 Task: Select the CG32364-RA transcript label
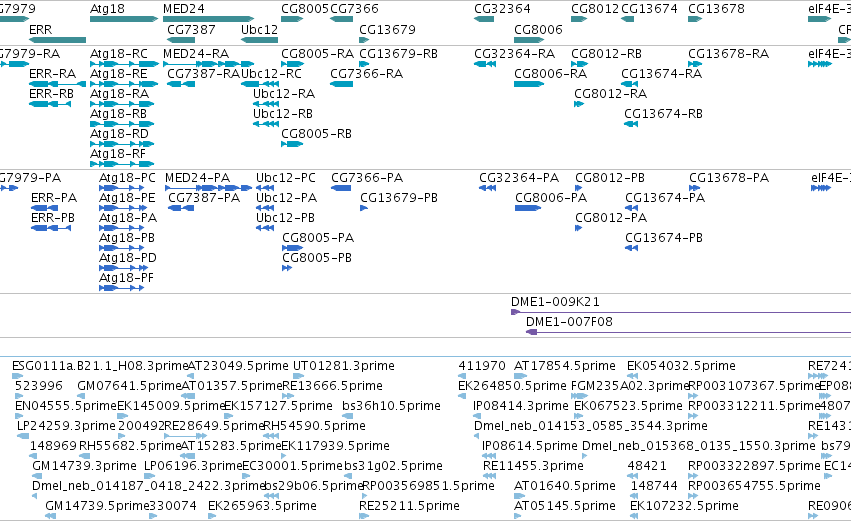[x=515, y=54]
